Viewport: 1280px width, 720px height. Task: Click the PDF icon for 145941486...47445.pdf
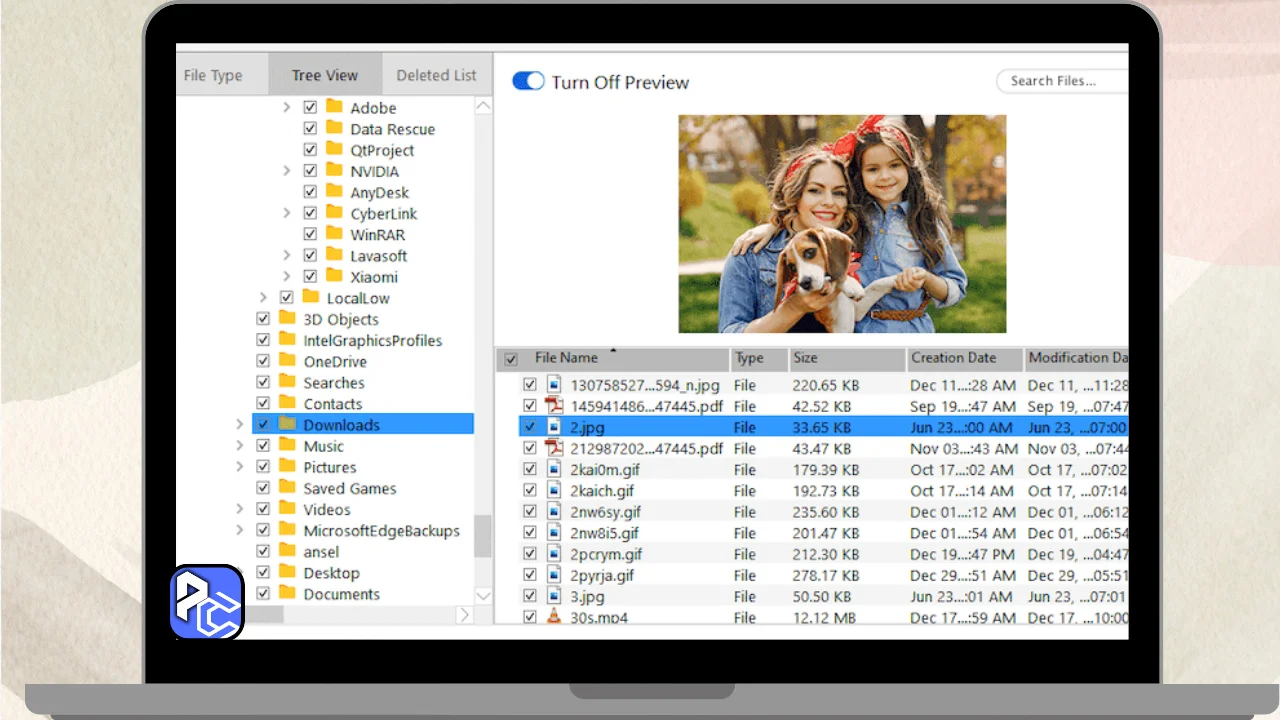tap(554, 406)
